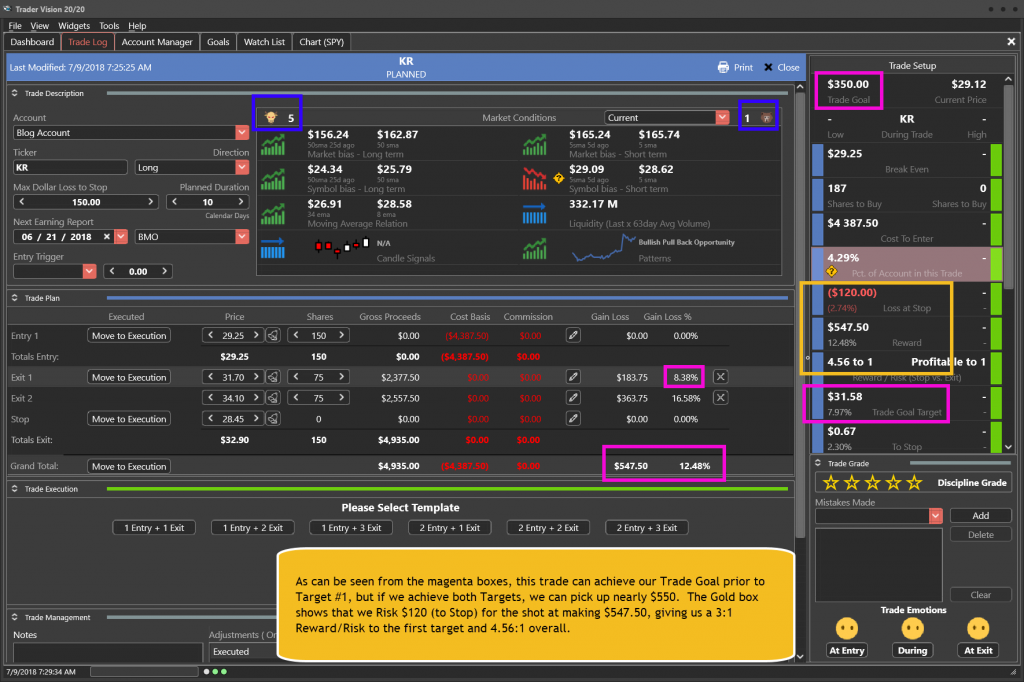The height and width of the screenshot is (682, 1024).
Task: Select the At Exit emotion face
Action: 978,628
